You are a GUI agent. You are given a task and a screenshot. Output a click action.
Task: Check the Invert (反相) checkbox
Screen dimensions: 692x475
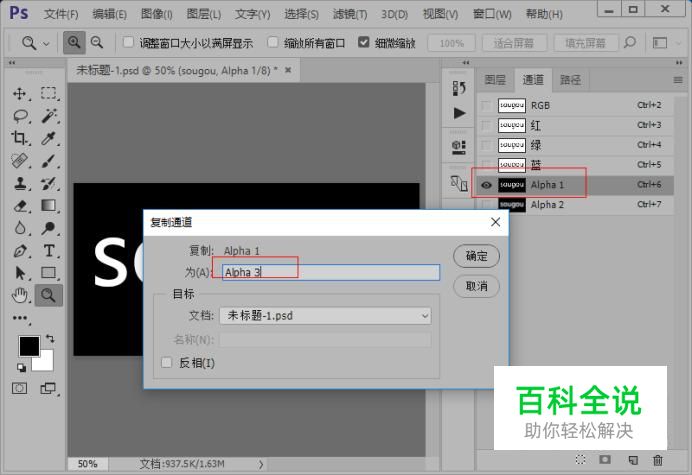pyautogui.click(x=166, y=363)
